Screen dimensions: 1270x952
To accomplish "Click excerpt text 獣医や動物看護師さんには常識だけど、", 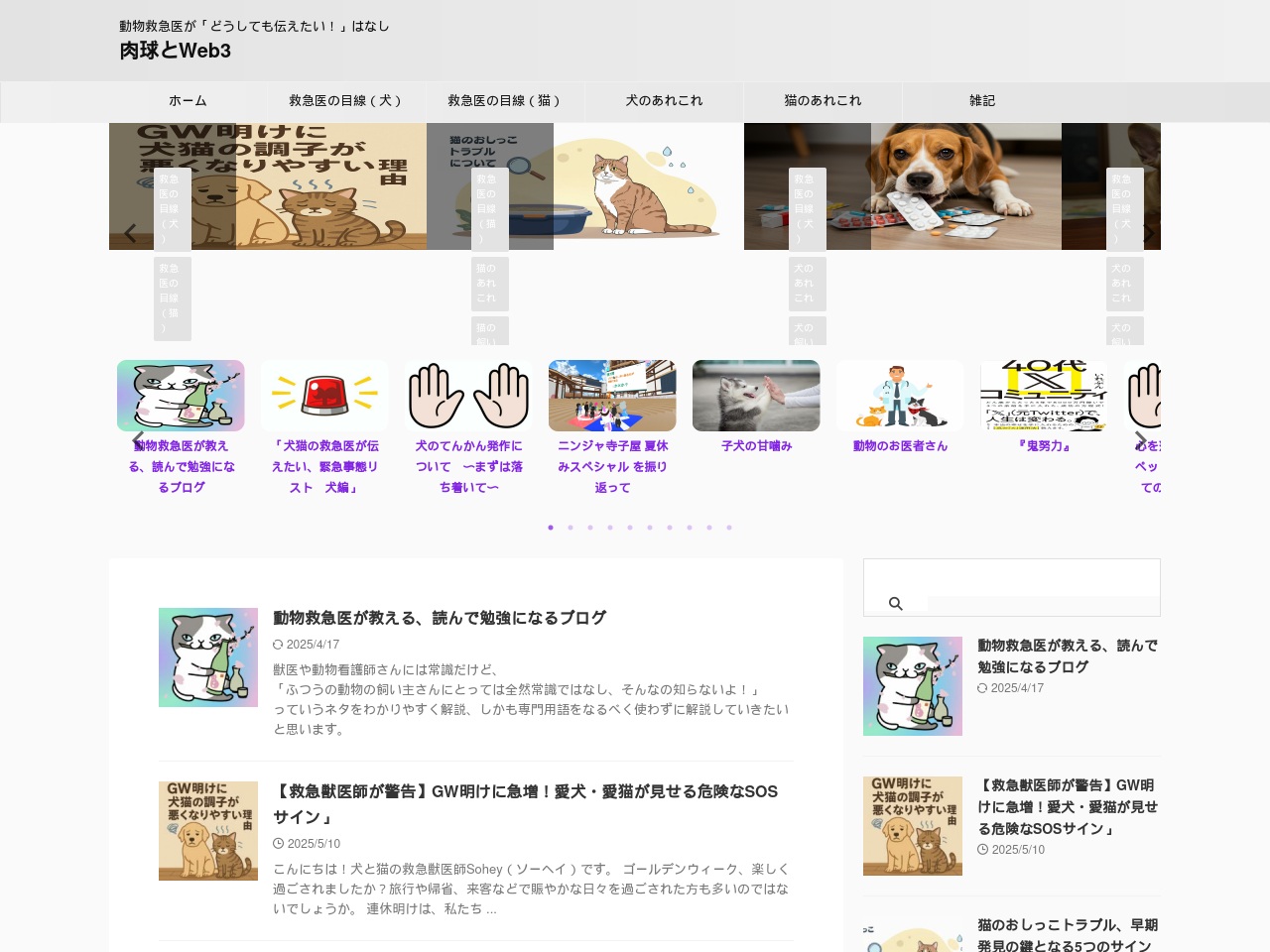I will coord(386,670).
